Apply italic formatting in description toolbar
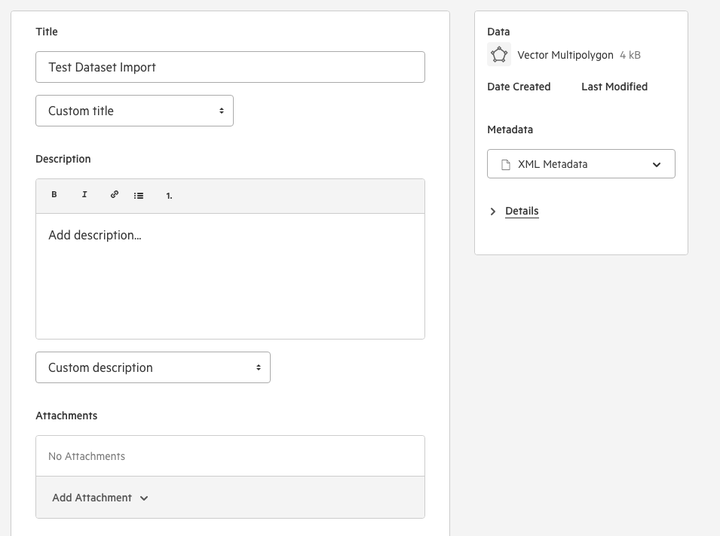 [x=84, y=194]
